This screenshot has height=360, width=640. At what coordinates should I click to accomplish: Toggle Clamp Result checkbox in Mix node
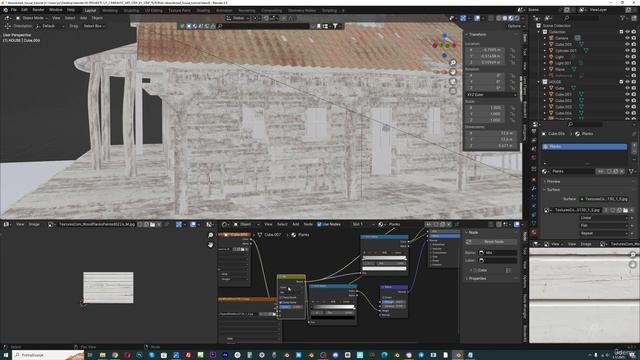pos(281,298)
